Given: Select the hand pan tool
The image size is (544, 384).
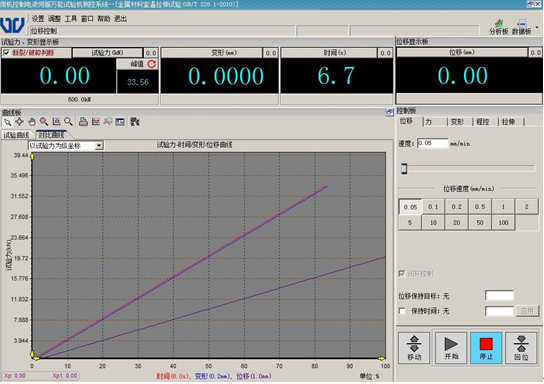Looking at the screenshot, I should [32, 122].
